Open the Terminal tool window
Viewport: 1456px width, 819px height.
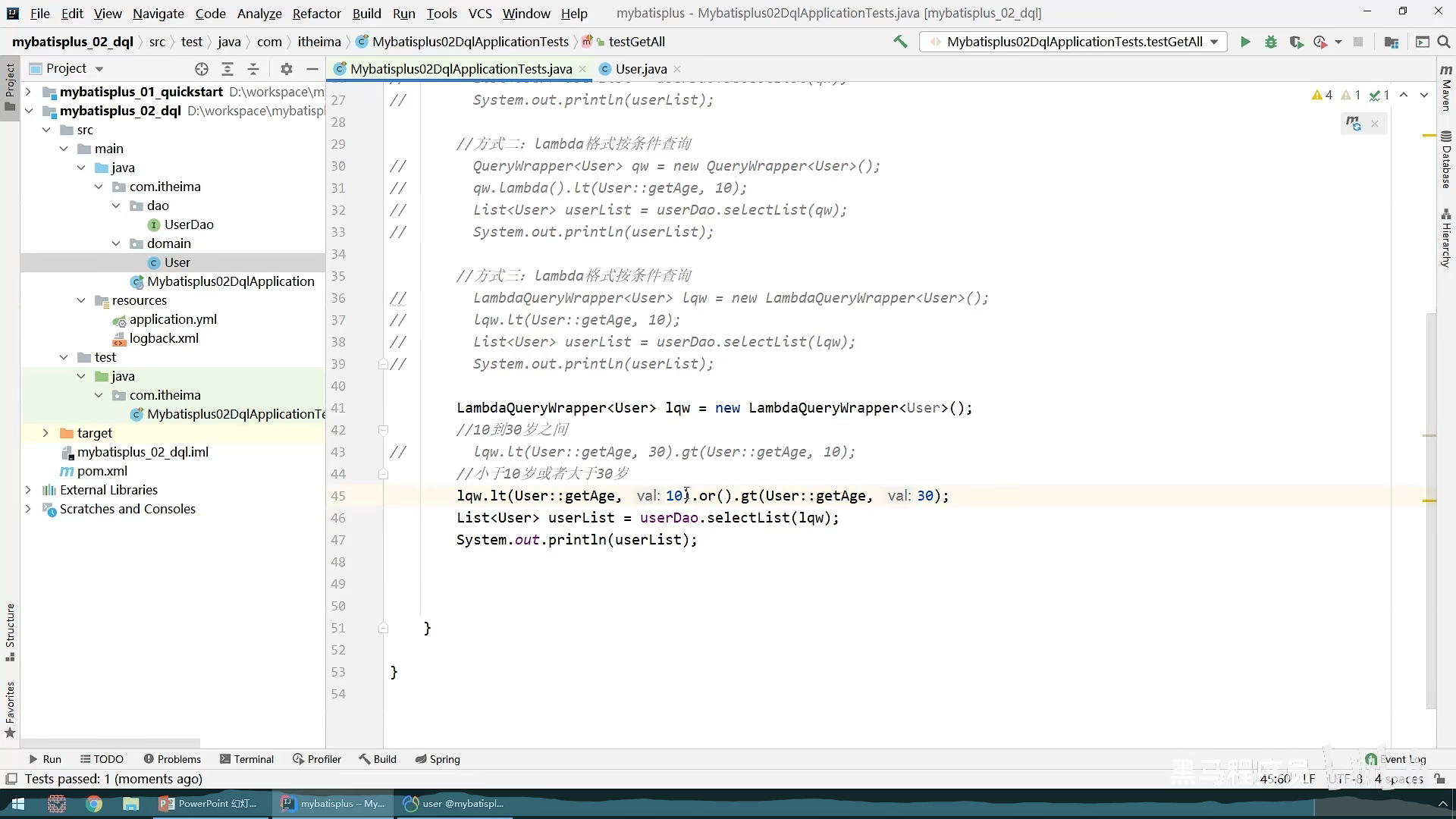click(246, 759)
